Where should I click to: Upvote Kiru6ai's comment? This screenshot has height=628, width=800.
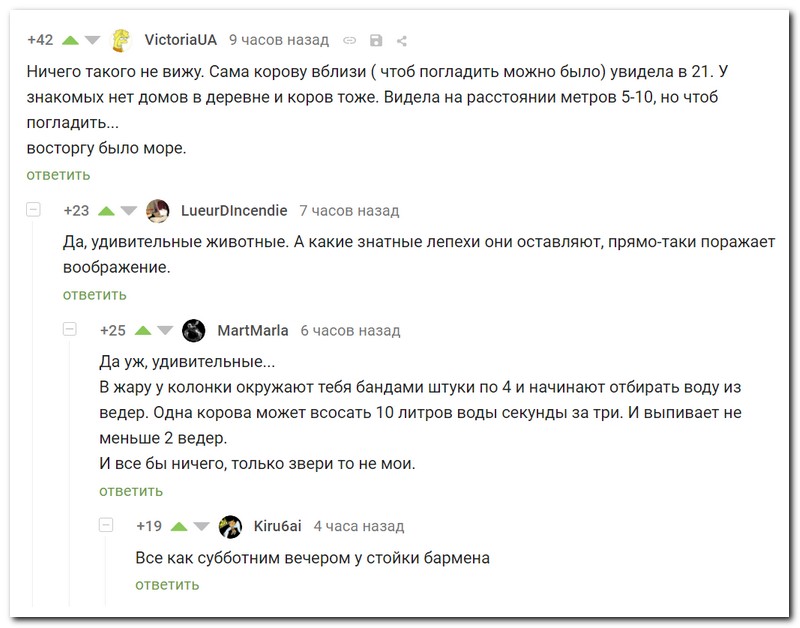[x=179, y=526]
